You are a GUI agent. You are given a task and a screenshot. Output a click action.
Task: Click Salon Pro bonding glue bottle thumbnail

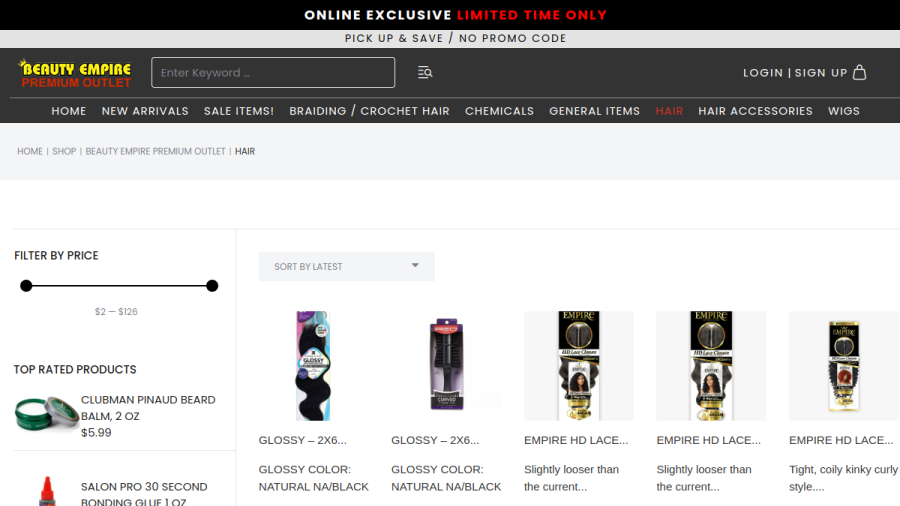tap(47, 491)
